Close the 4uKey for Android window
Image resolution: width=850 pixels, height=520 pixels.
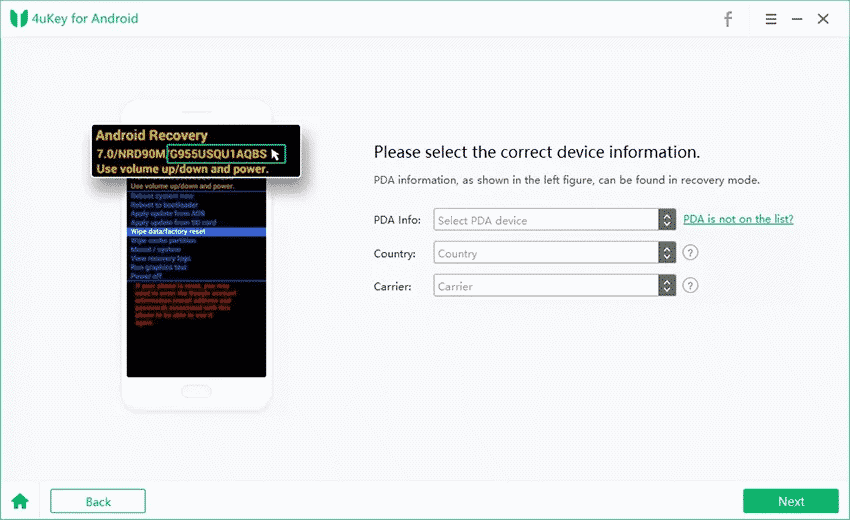click(x=823, y=19)
